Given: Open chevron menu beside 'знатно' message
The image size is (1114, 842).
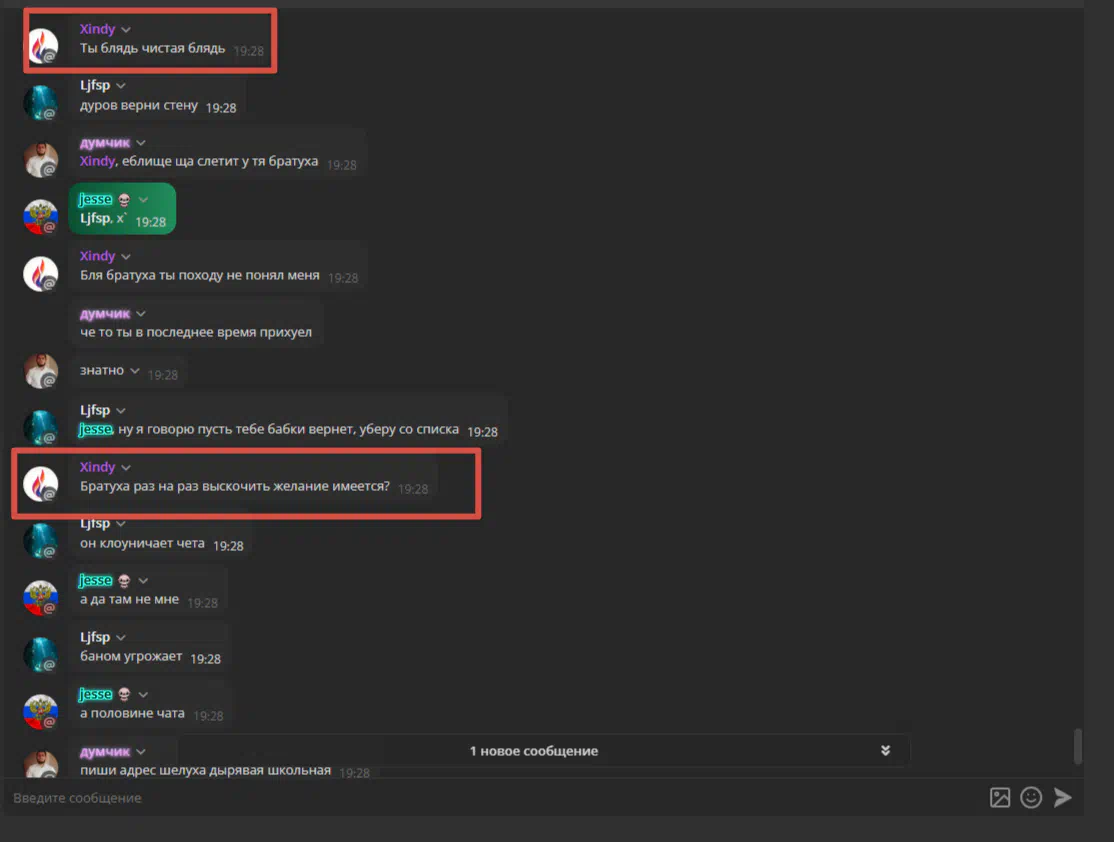Looking at the screenshot, I should pyautogui.click(x=134, y=371).
